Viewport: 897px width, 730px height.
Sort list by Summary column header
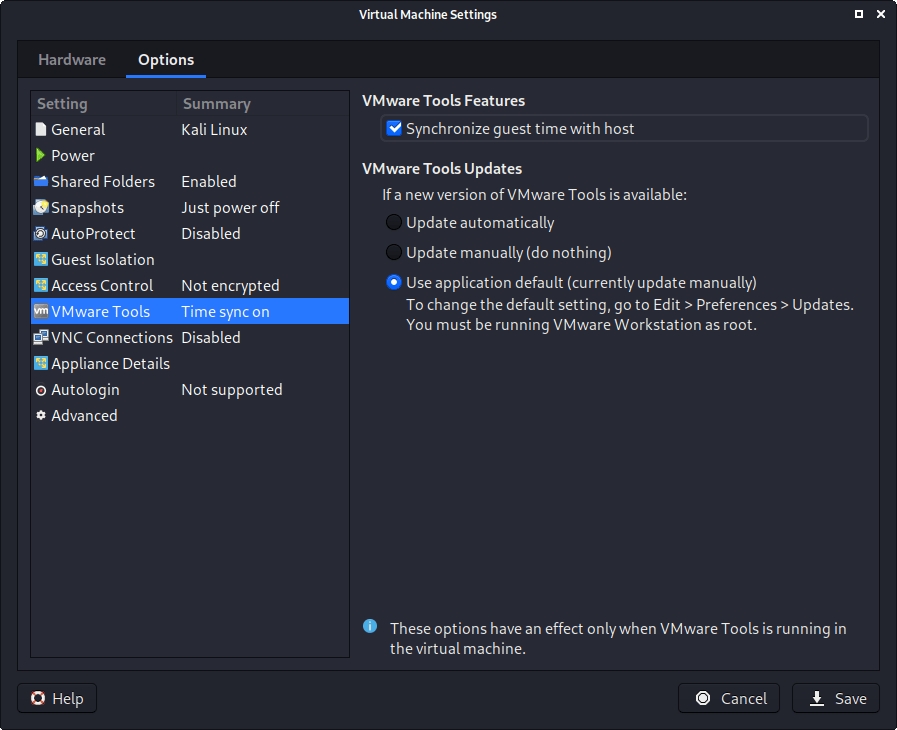(x=216, y=104)
